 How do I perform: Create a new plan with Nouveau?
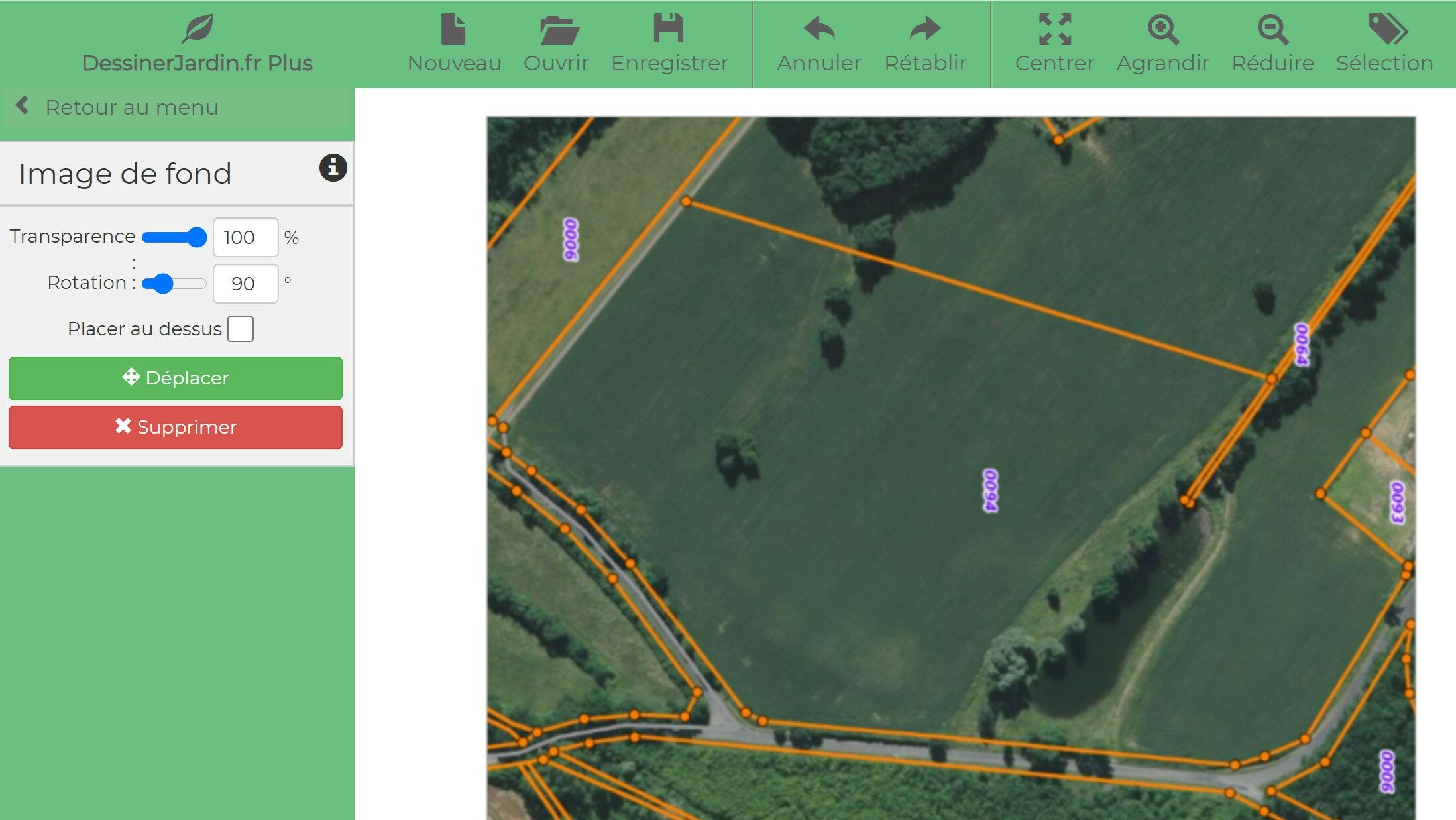click(x=454, y=44)
